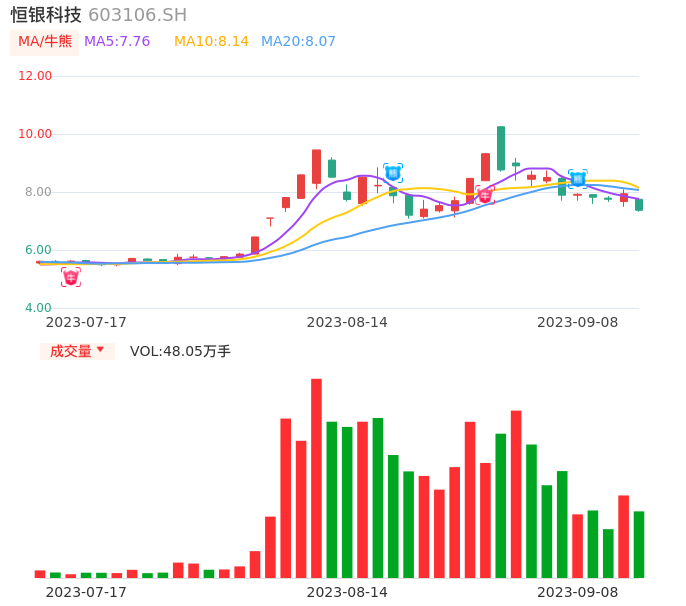The height and width of the screenshot is (606, 686).
Task: Click the tallest red volume bar
Action: (x=316, y=478)
